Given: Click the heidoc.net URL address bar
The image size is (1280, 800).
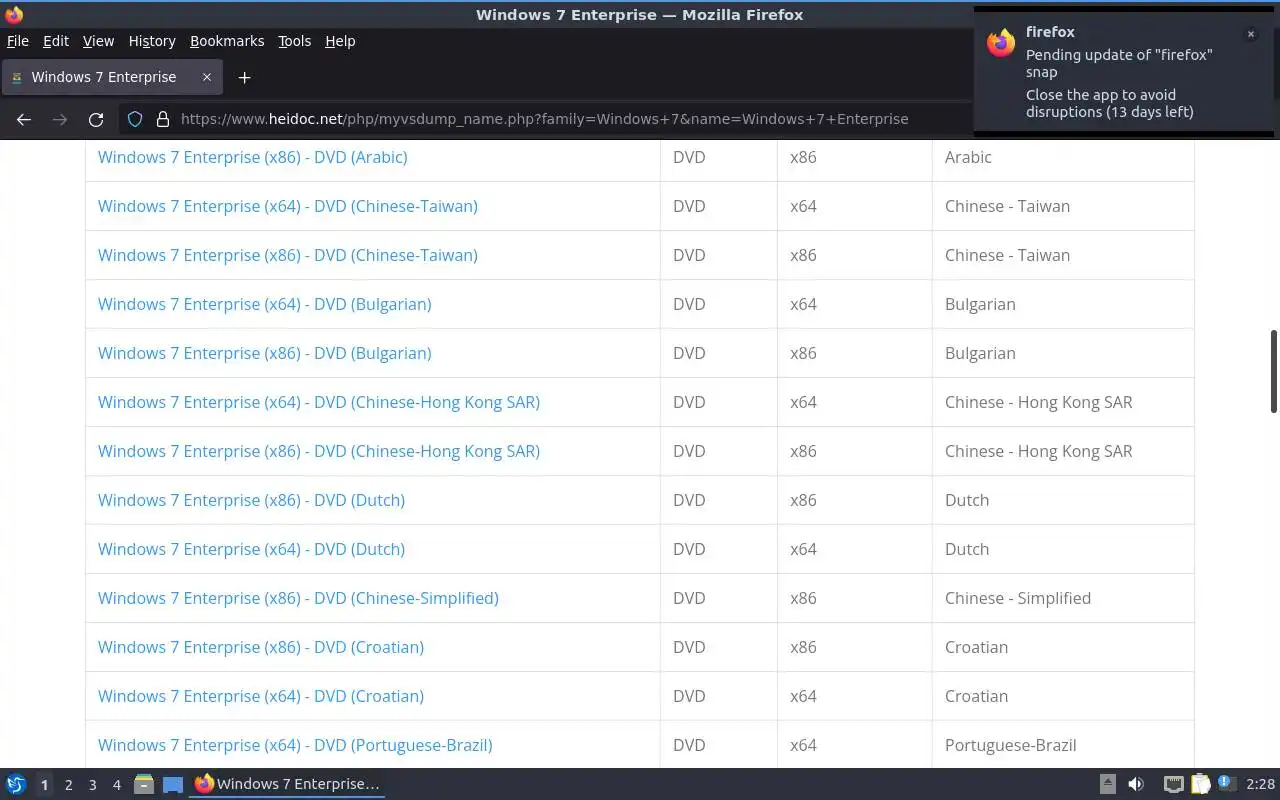Looking at the screenshot, I should [x=544, y=119].
